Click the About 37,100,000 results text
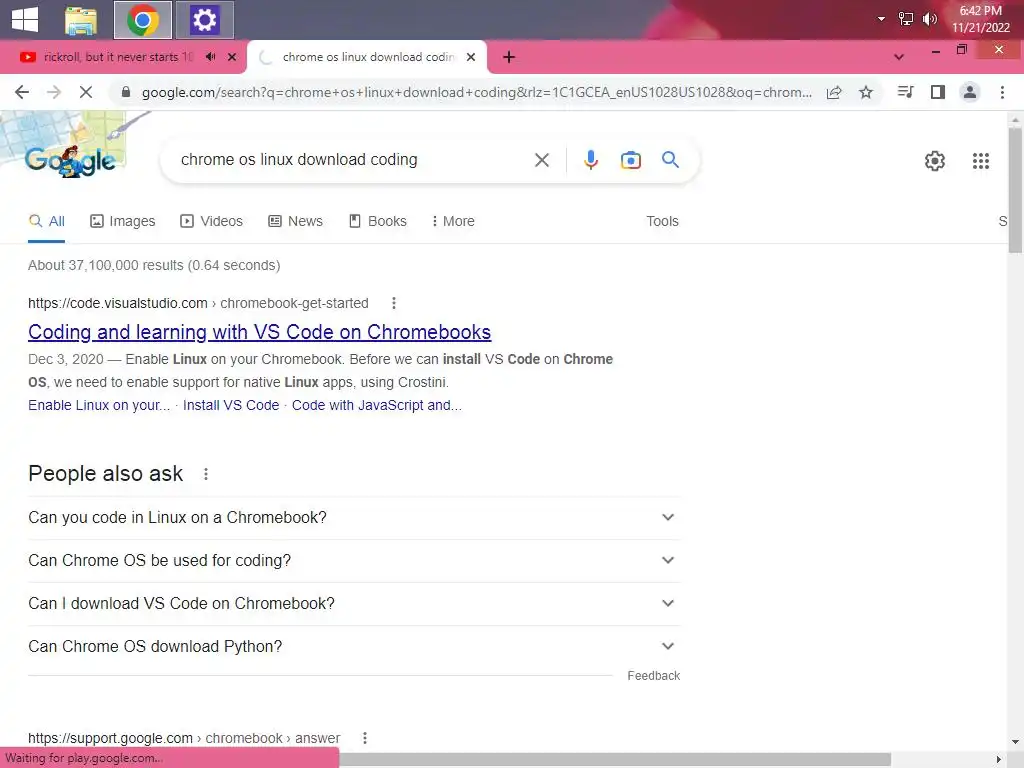This screenshot has height=768, width=1024. pyautogui.click(x=154, y=265)
